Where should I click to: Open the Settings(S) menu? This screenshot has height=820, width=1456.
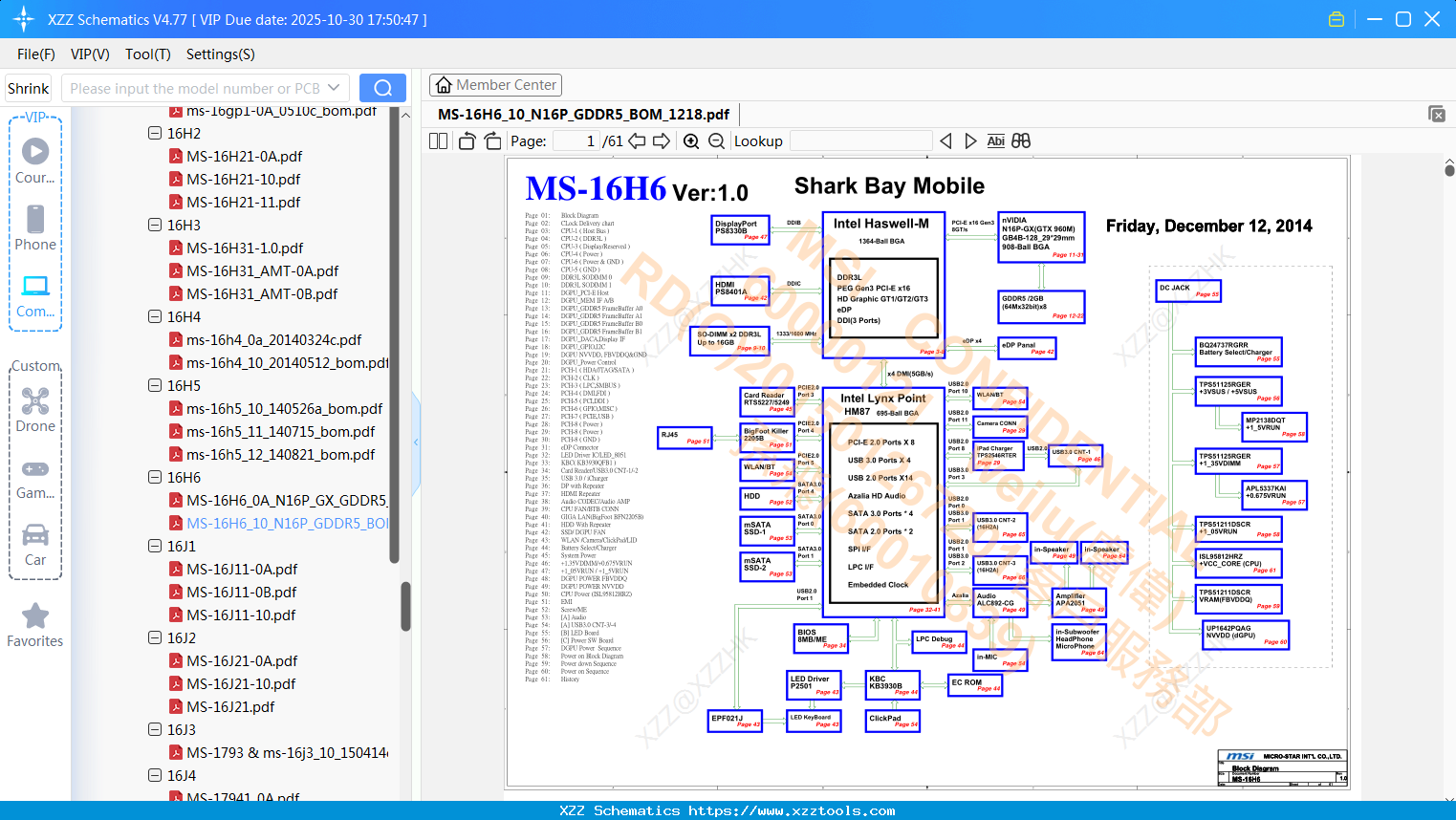click(221, 54)
